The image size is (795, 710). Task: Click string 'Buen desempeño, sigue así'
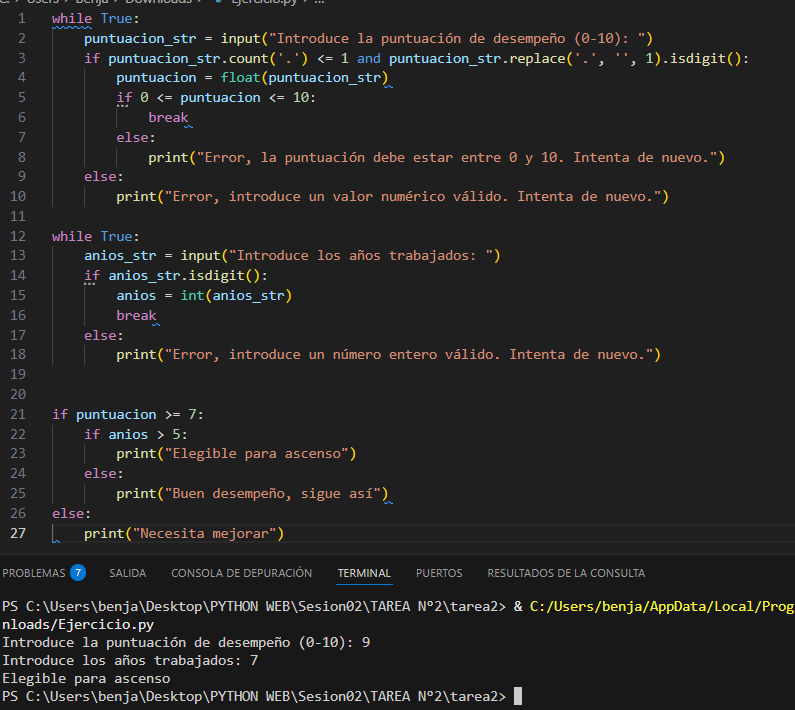(x=272, y=493)
